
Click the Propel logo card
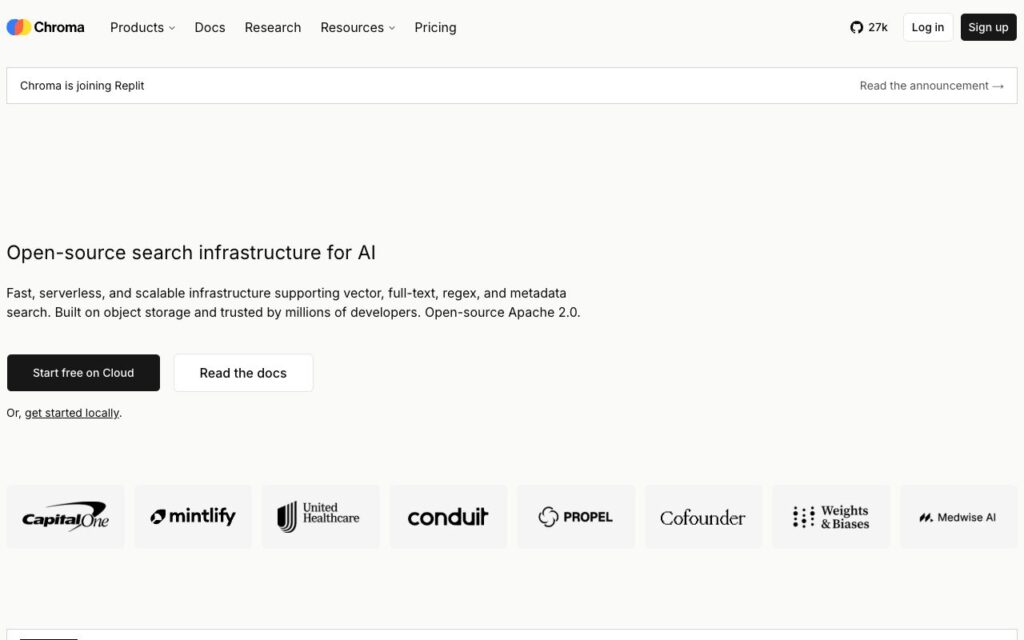point(575,517)
